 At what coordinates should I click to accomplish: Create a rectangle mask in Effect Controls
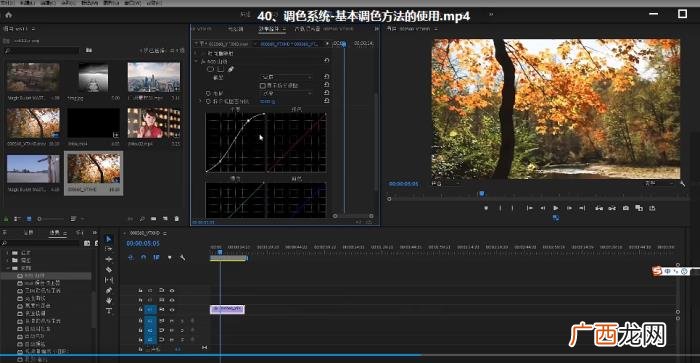click(221, 69)
